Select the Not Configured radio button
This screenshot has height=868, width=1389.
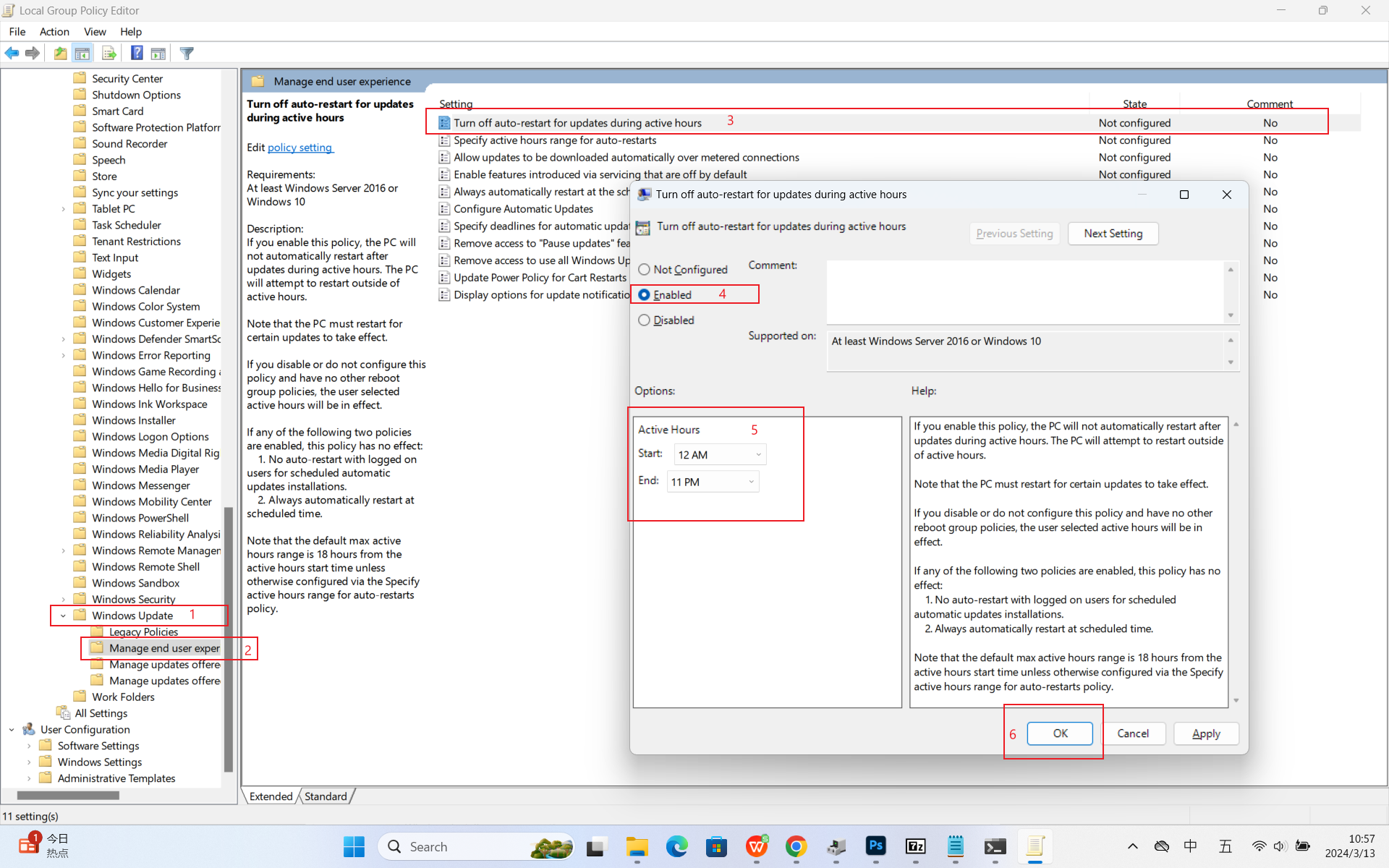tap(645, 269)
